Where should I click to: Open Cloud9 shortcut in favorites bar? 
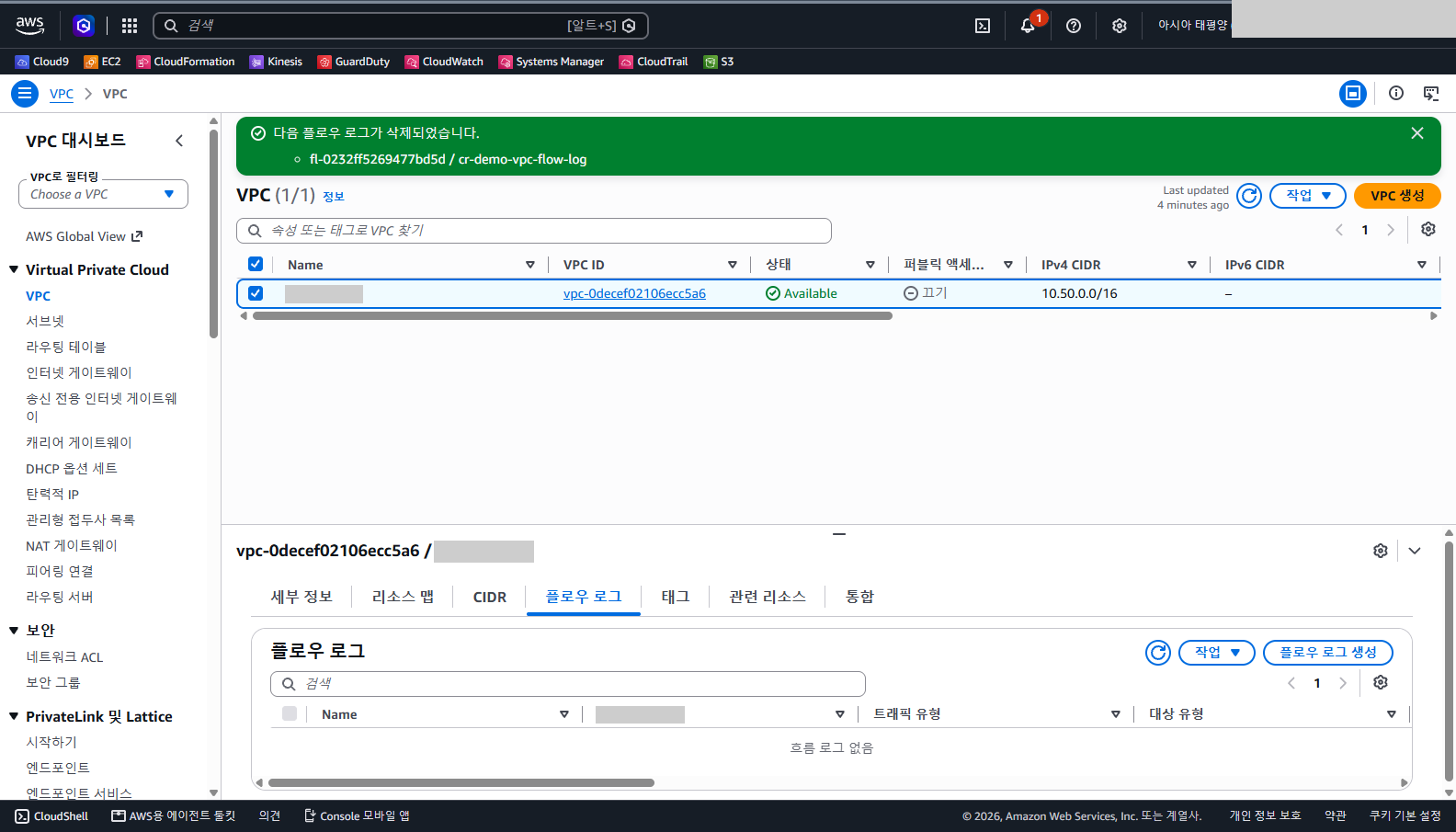(x=42, y=62)
